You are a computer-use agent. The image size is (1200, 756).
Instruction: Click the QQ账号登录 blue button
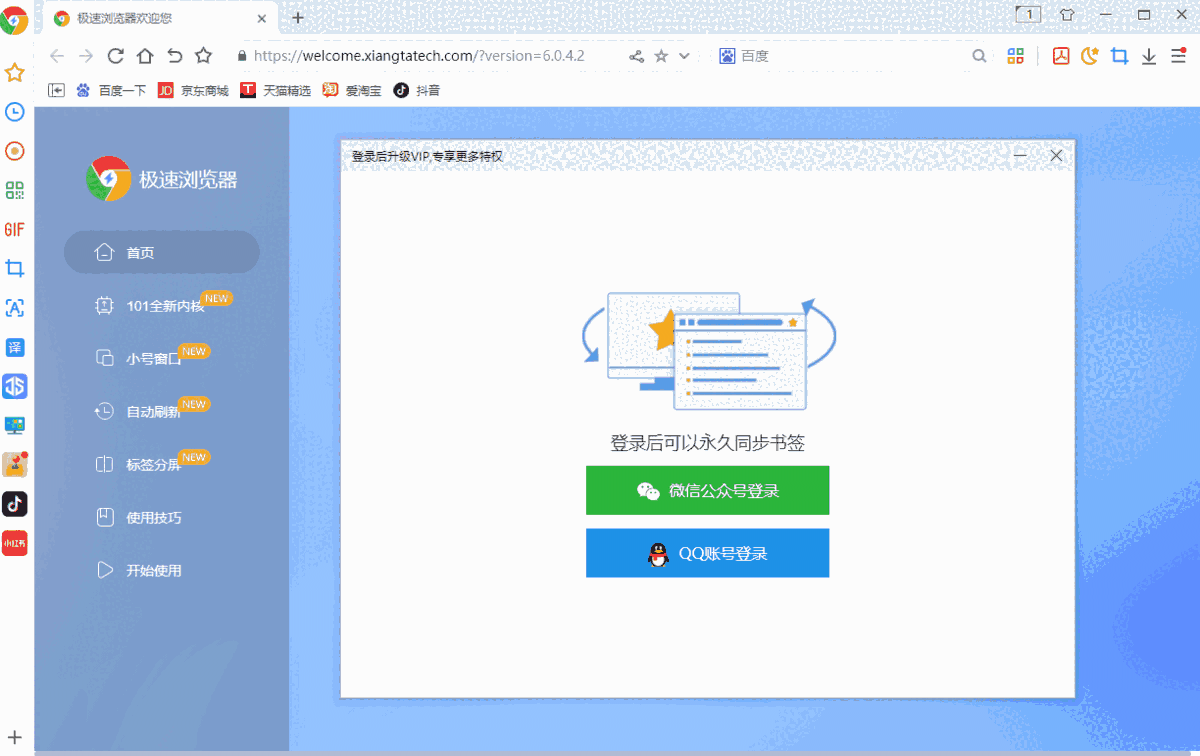point(707,553)
